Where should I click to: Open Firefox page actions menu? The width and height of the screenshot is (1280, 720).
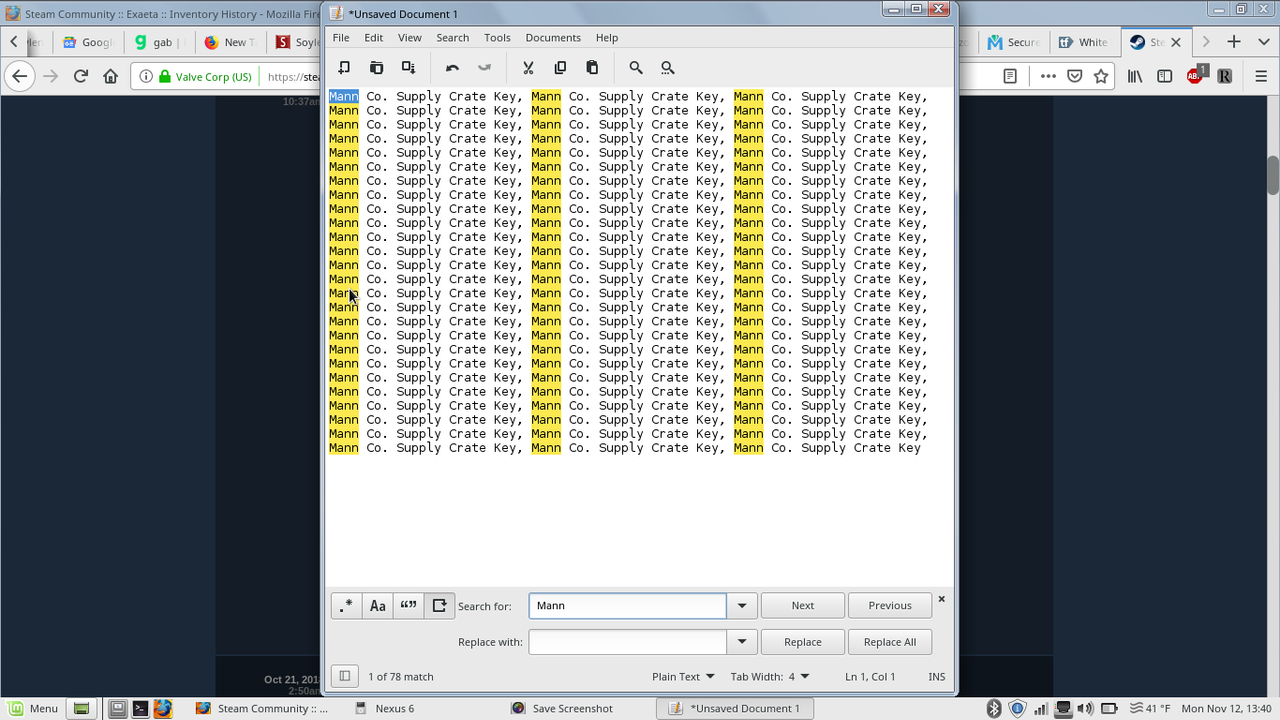(x=1047, y=76)
